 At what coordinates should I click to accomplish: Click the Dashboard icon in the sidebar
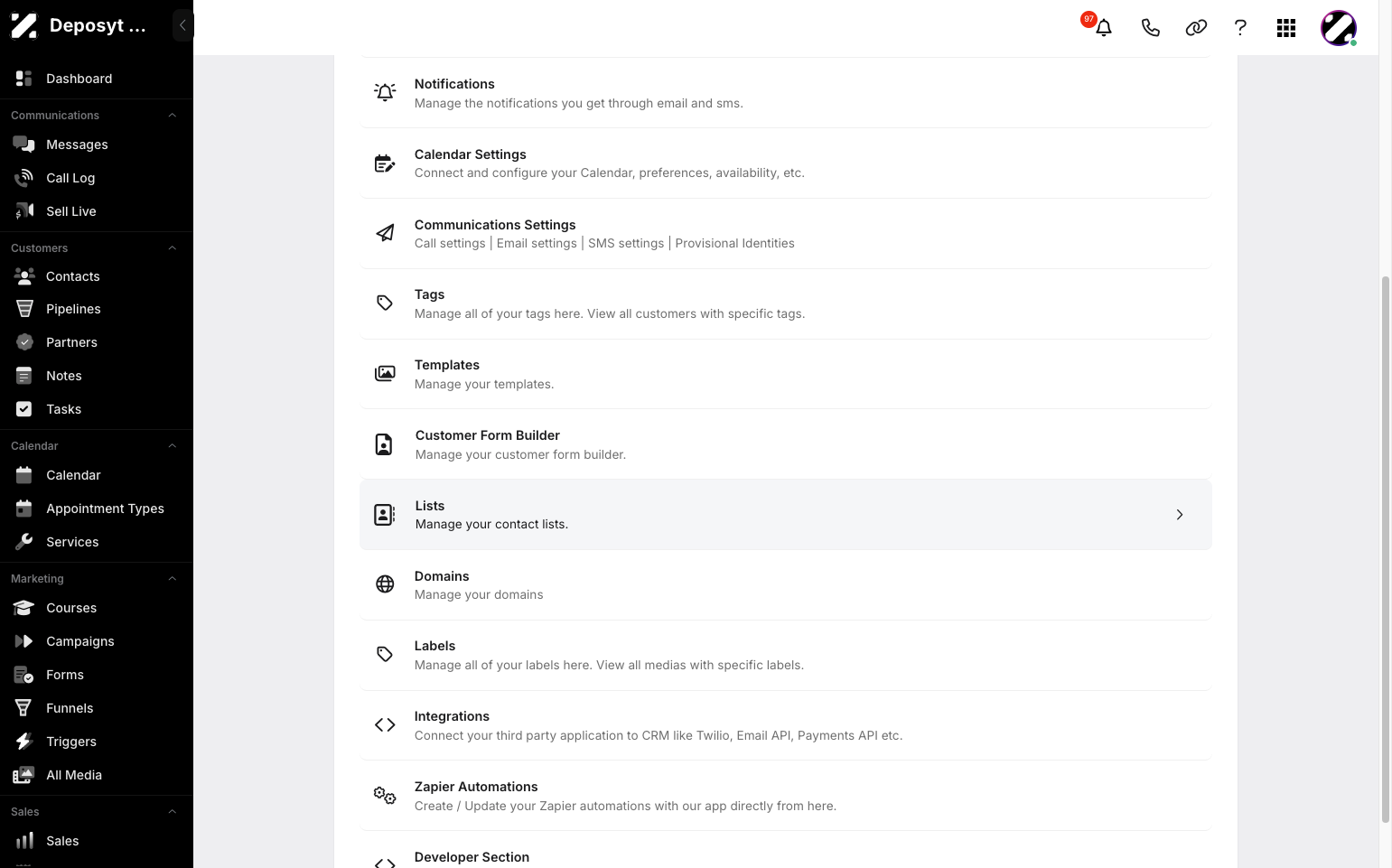click(24, 79)
